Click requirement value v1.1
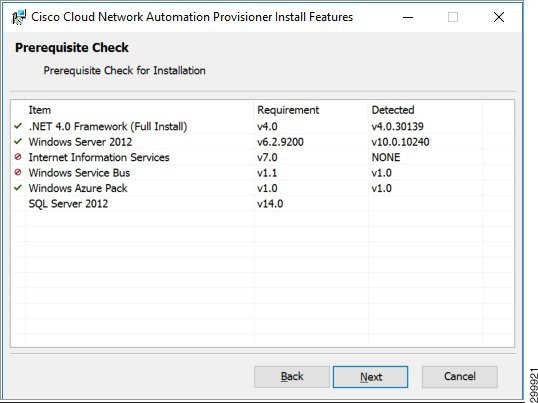 click(267, 173)
